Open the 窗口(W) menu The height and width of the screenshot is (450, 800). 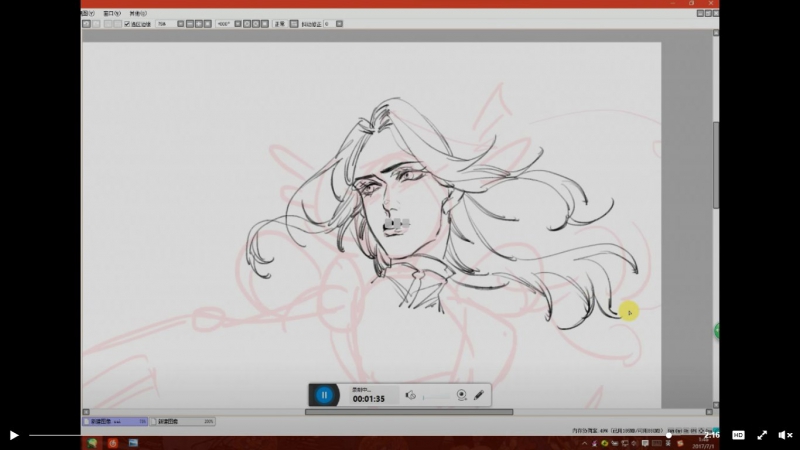[112, 13]
